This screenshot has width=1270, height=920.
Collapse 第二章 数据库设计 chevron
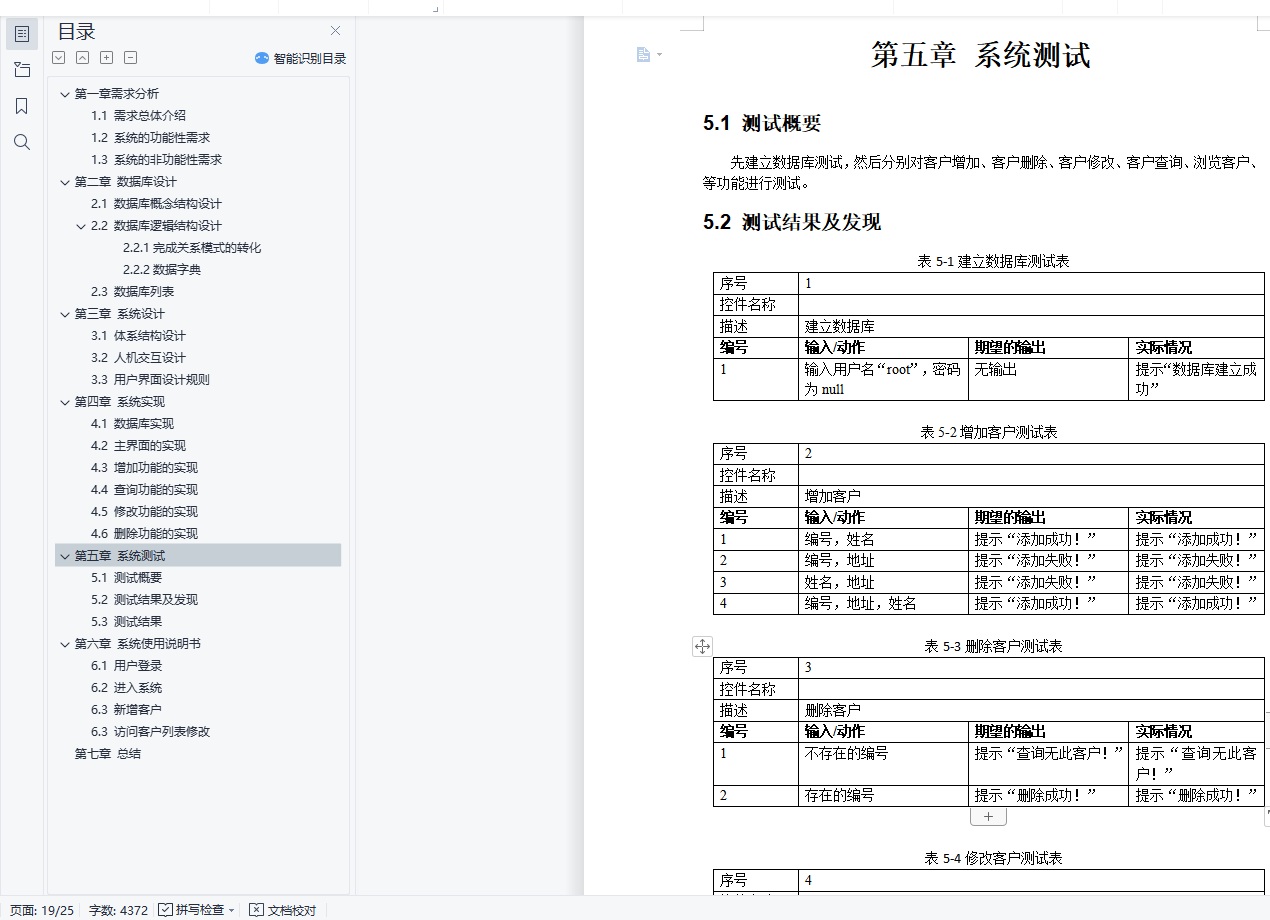click(x=65, y=182)
